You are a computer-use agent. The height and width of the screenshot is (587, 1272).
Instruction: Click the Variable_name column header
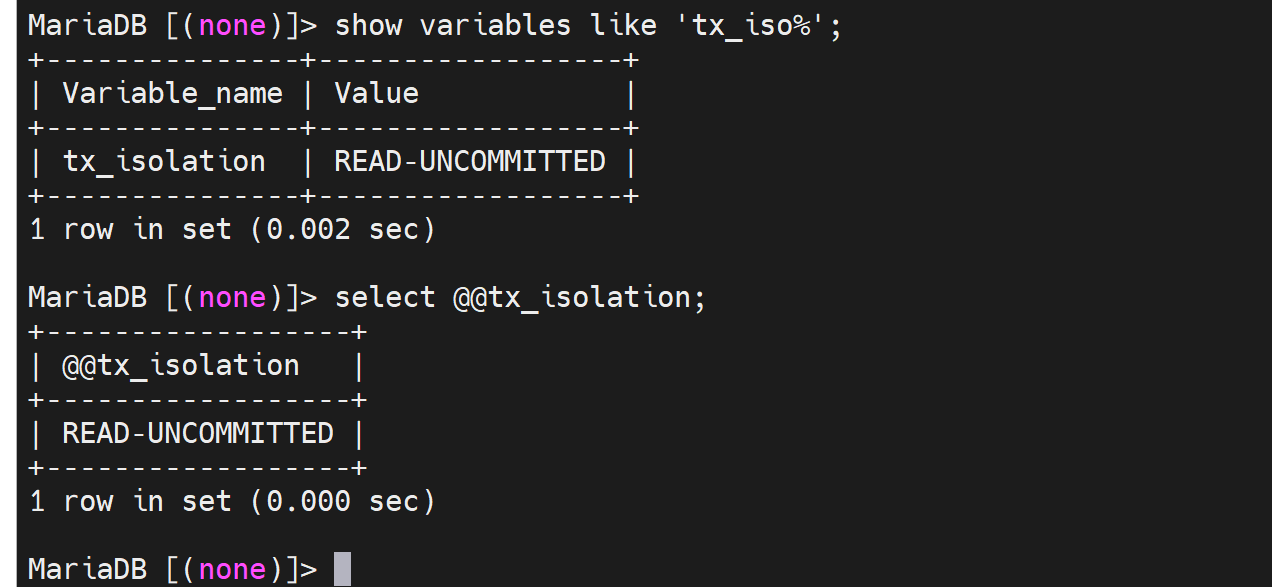[x=172, y=94]
